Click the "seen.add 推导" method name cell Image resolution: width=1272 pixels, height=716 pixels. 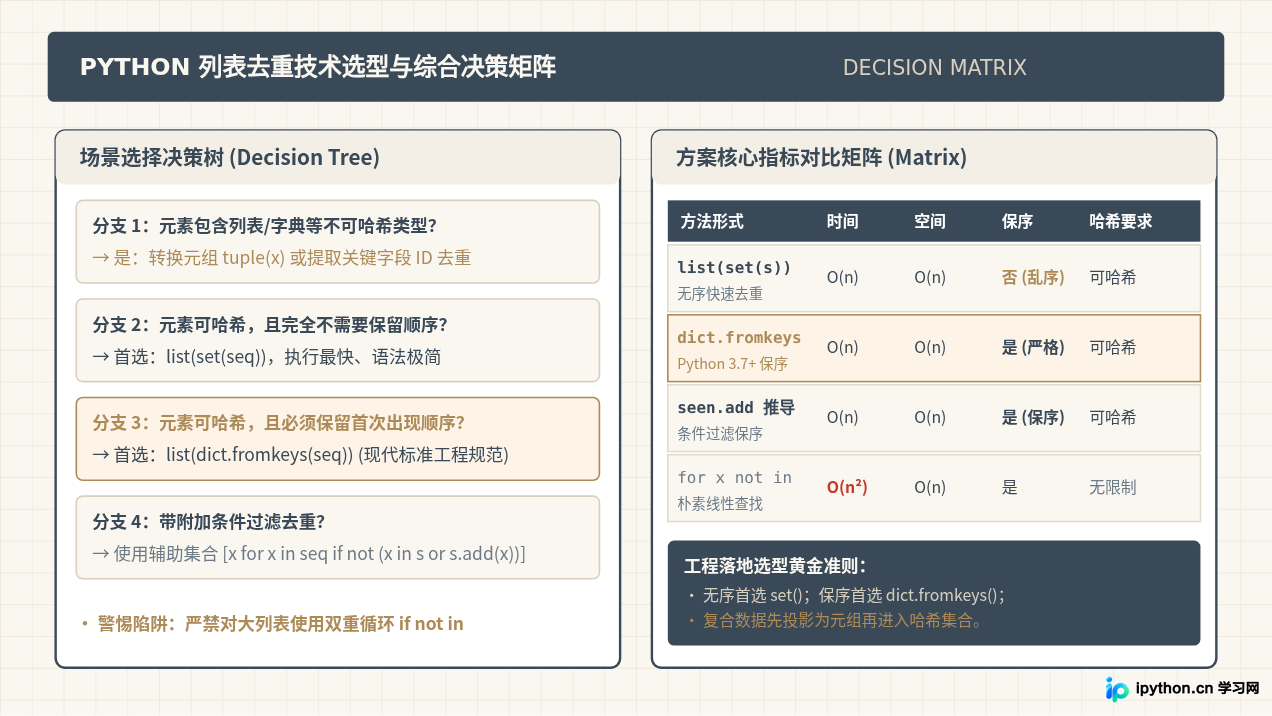[x=736, y=407]
